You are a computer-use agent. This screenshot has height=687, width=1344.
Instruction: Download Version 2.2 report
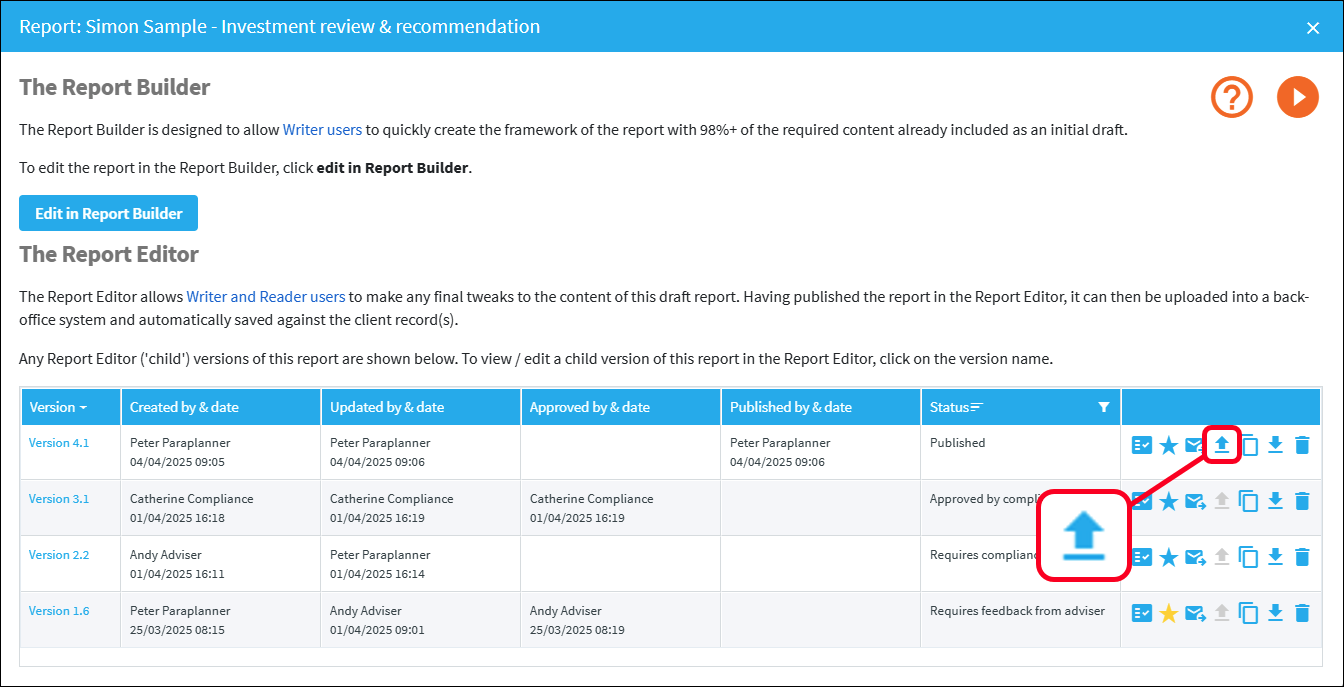[1275, 557]
